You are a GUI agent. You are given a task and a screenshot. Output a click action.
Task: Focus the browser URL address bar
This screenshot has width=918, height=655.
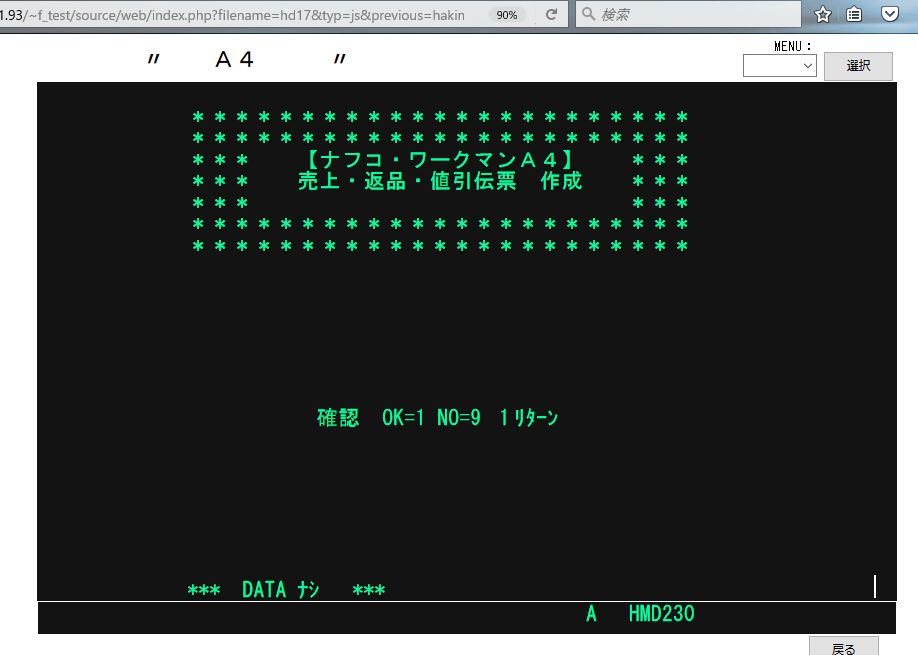(240, 15)
